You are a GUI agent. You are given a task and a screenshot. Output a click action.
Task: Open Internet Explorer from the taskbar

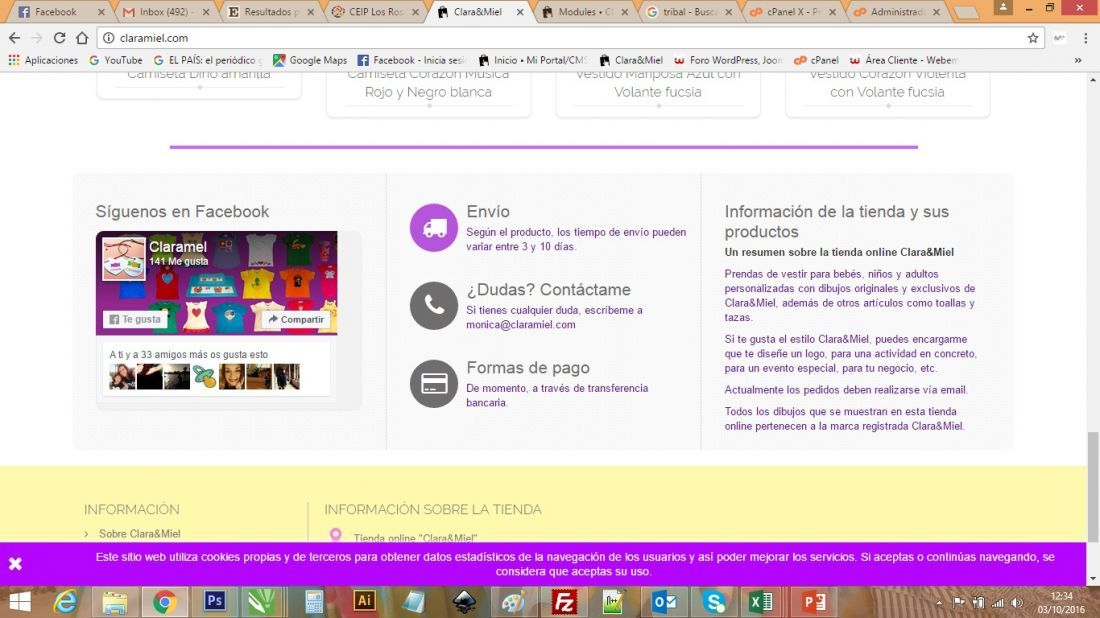click(65, 602)
